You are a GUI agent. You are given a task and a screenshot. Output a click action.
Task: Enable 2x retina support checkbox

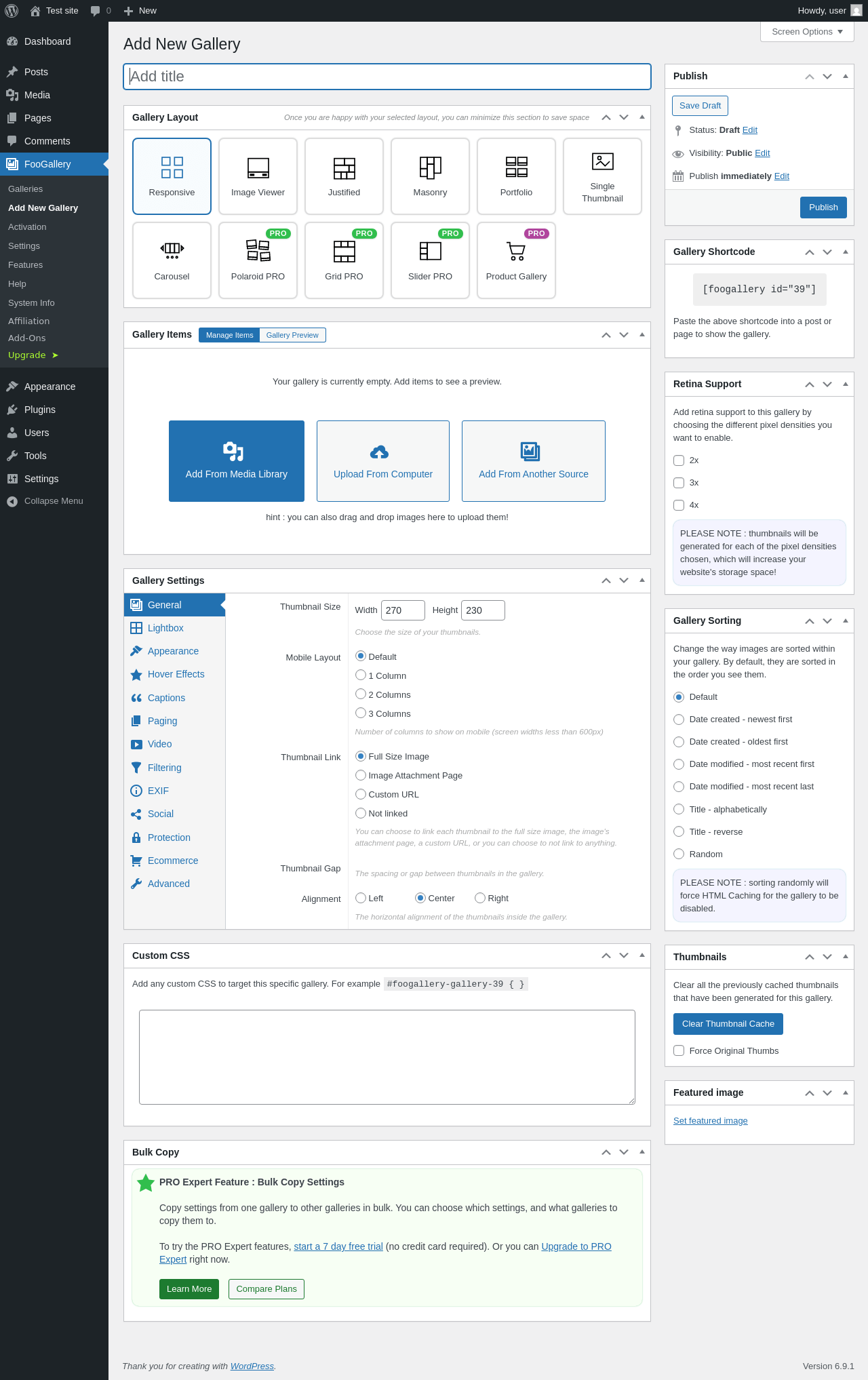(679, 460)
